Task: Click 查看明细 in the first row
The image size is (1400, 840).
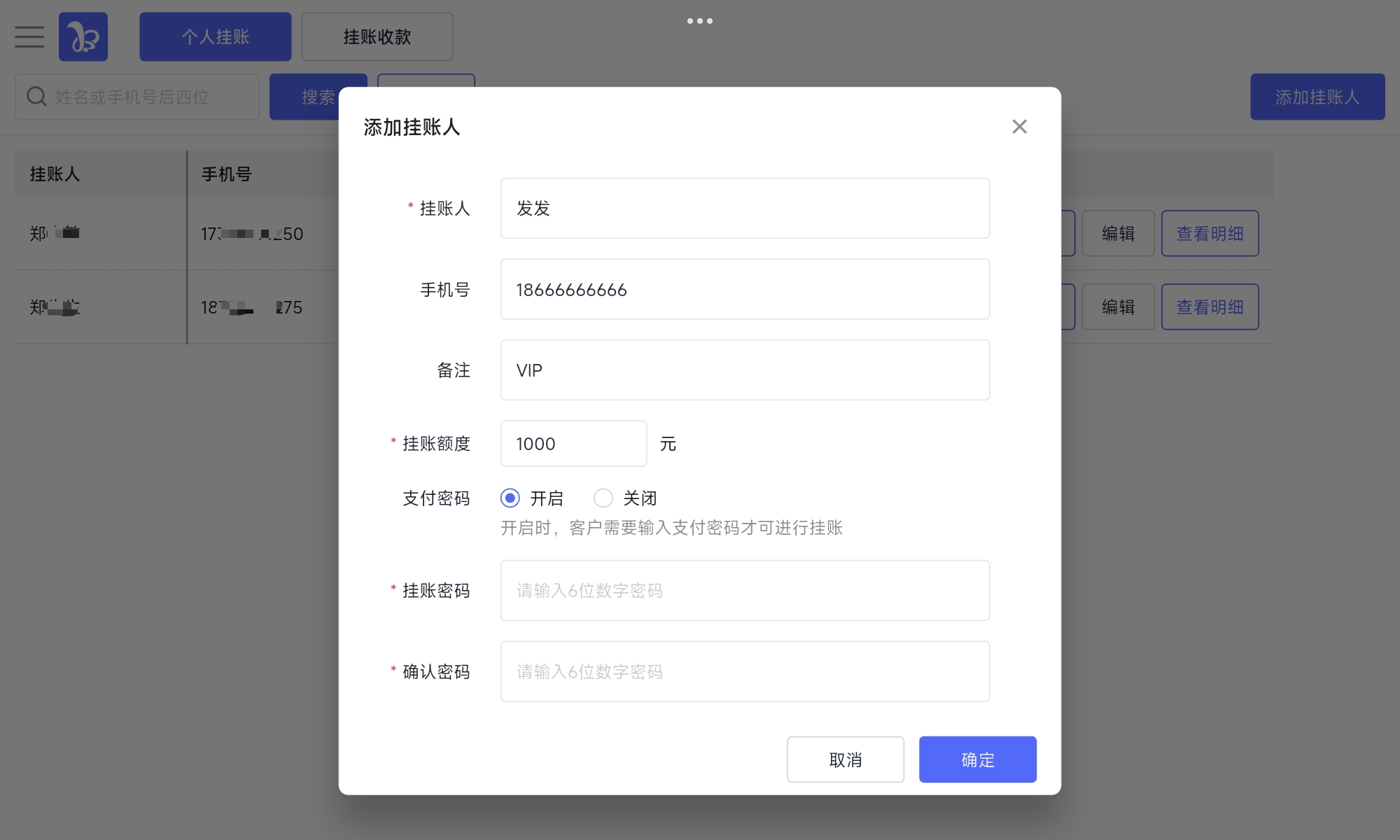Action: tap(1210, 234)
